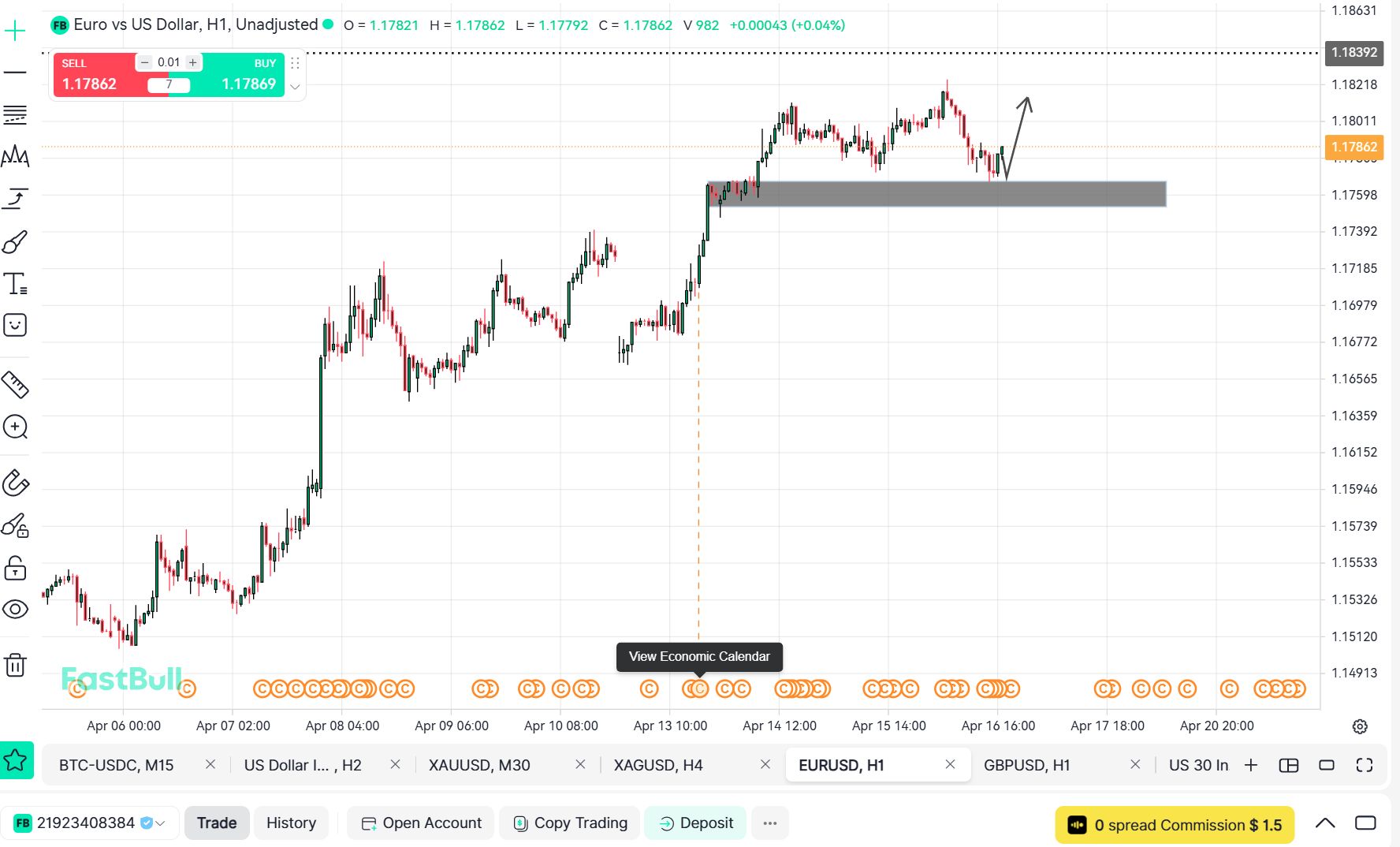Select the text annotation tool
Screen dimensions: 1400x847
[15, 284]
